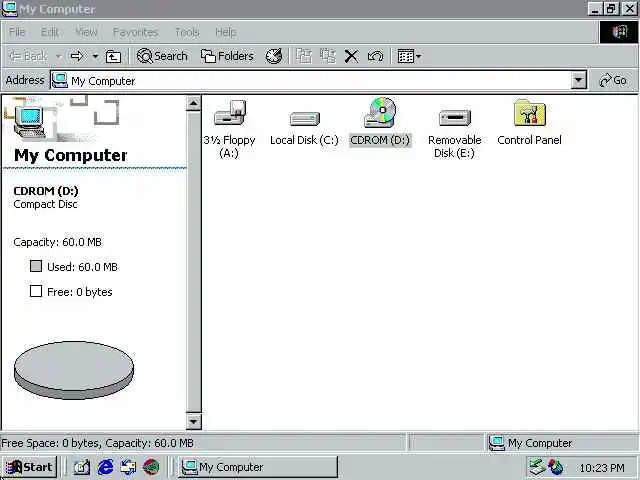Open the Help menu
640x480 pixels.
tap(226, 32)
